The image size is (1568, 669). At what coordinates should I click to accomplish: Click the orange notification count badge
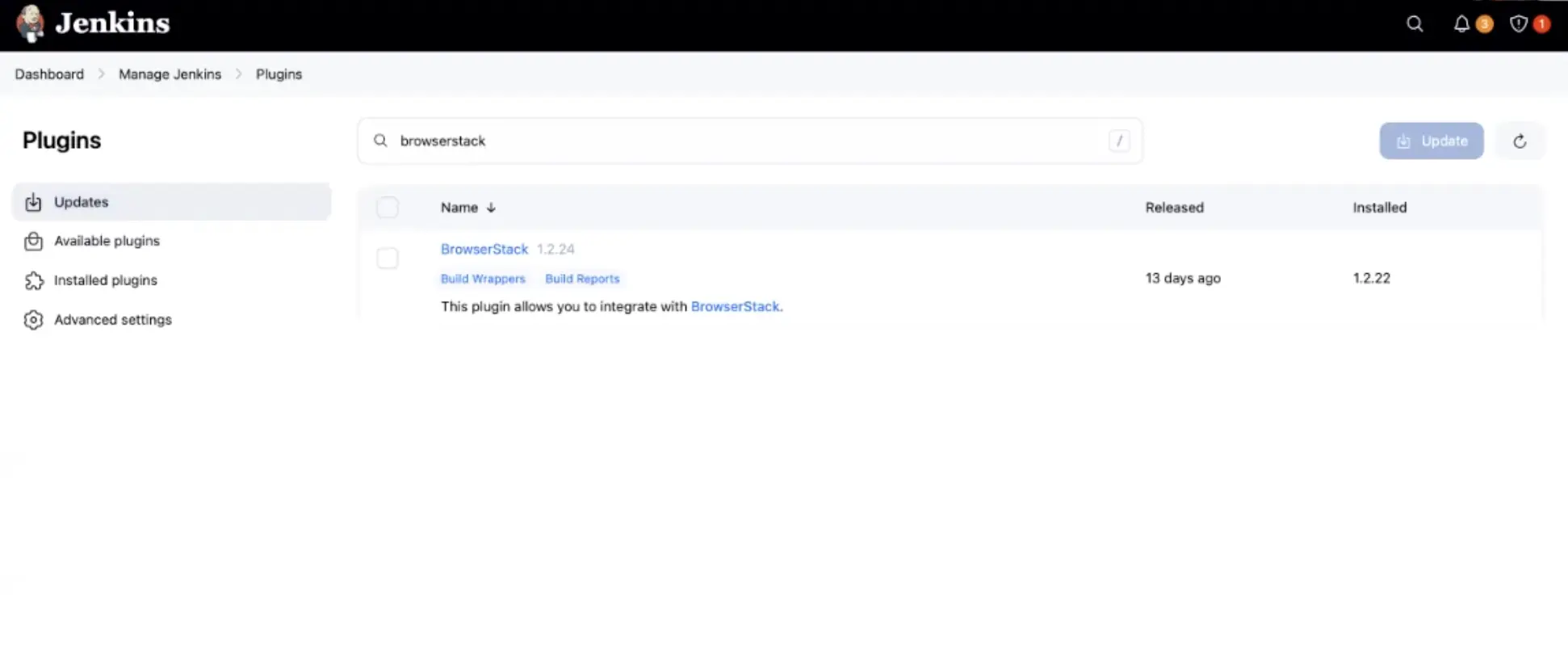pyautogui.click(x=1484, y=24)
